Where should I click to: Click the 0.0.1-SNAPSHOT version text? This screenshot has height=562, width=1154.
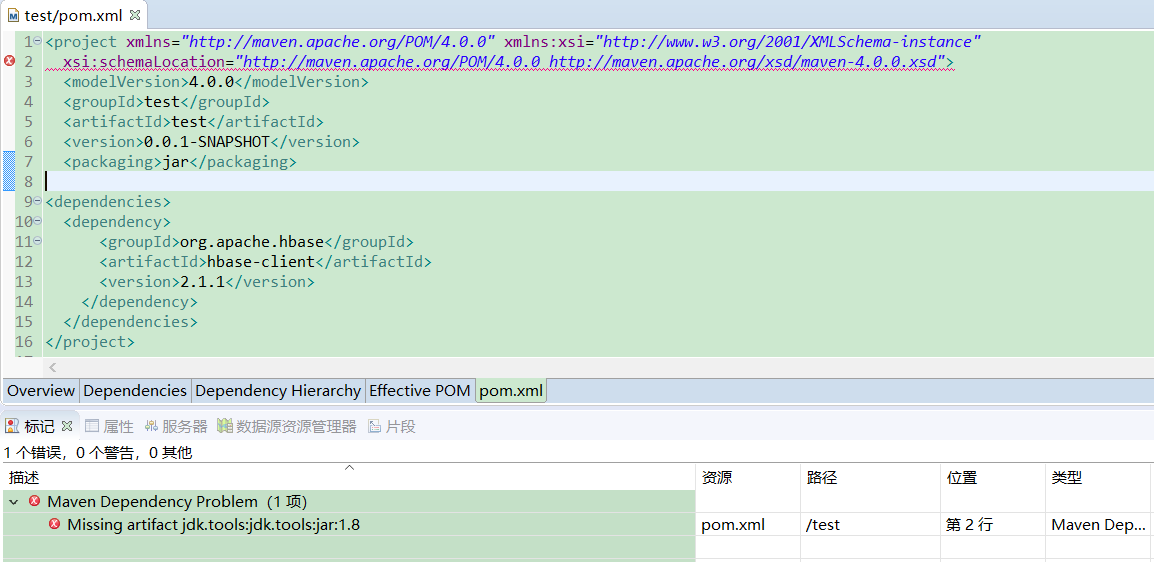point(207,141)
